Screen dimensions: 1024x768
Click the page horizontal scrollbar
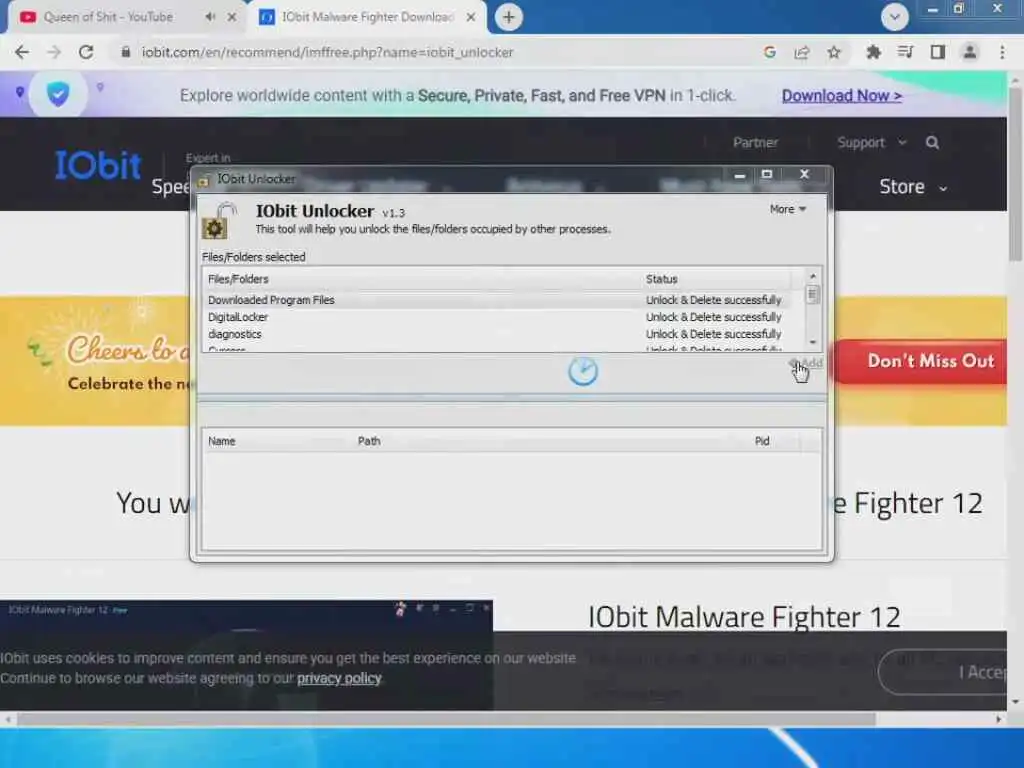(x=445, y=719)
